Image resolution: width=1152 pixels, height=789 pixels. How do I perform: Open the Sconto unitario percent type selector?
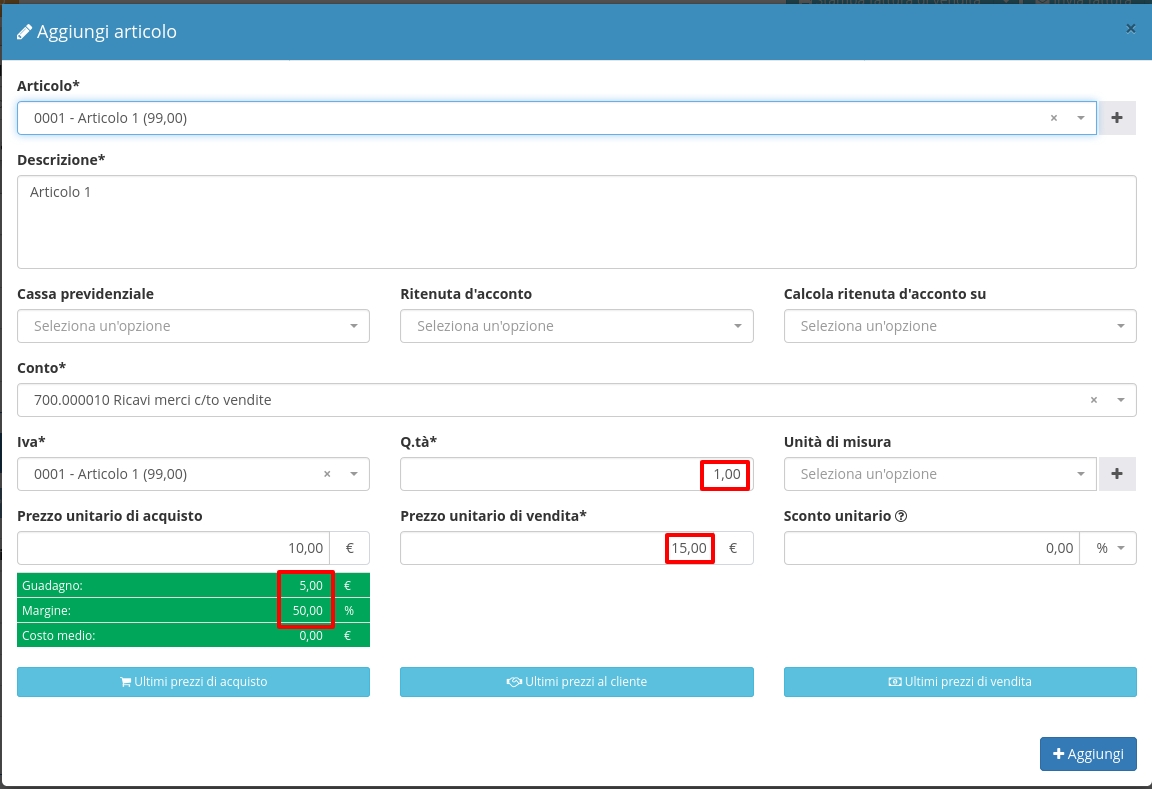pos(1108,548)
